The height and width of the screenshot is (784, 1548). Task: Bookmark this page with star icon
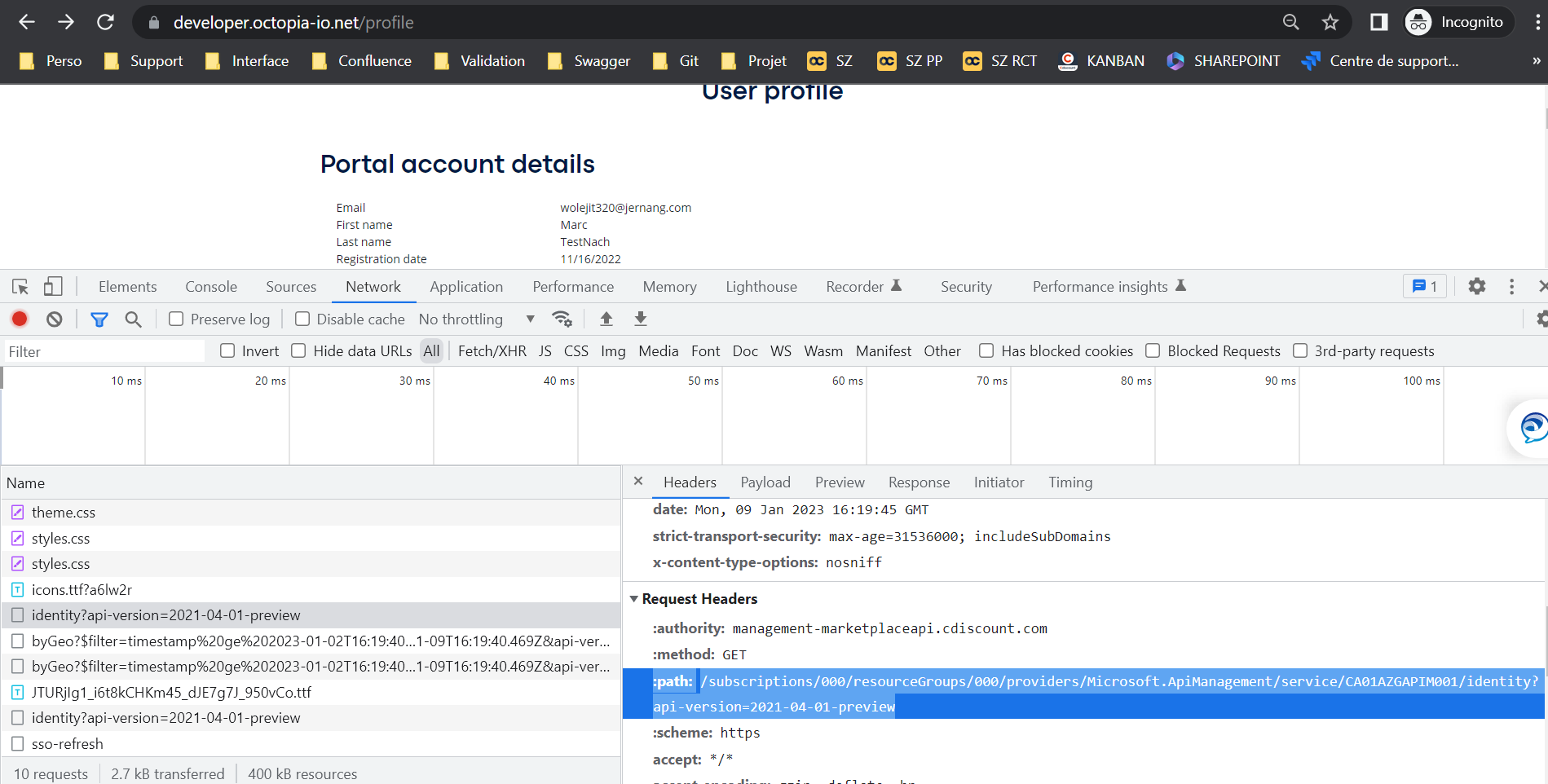pyautogui.click(x=1330, y=22)
